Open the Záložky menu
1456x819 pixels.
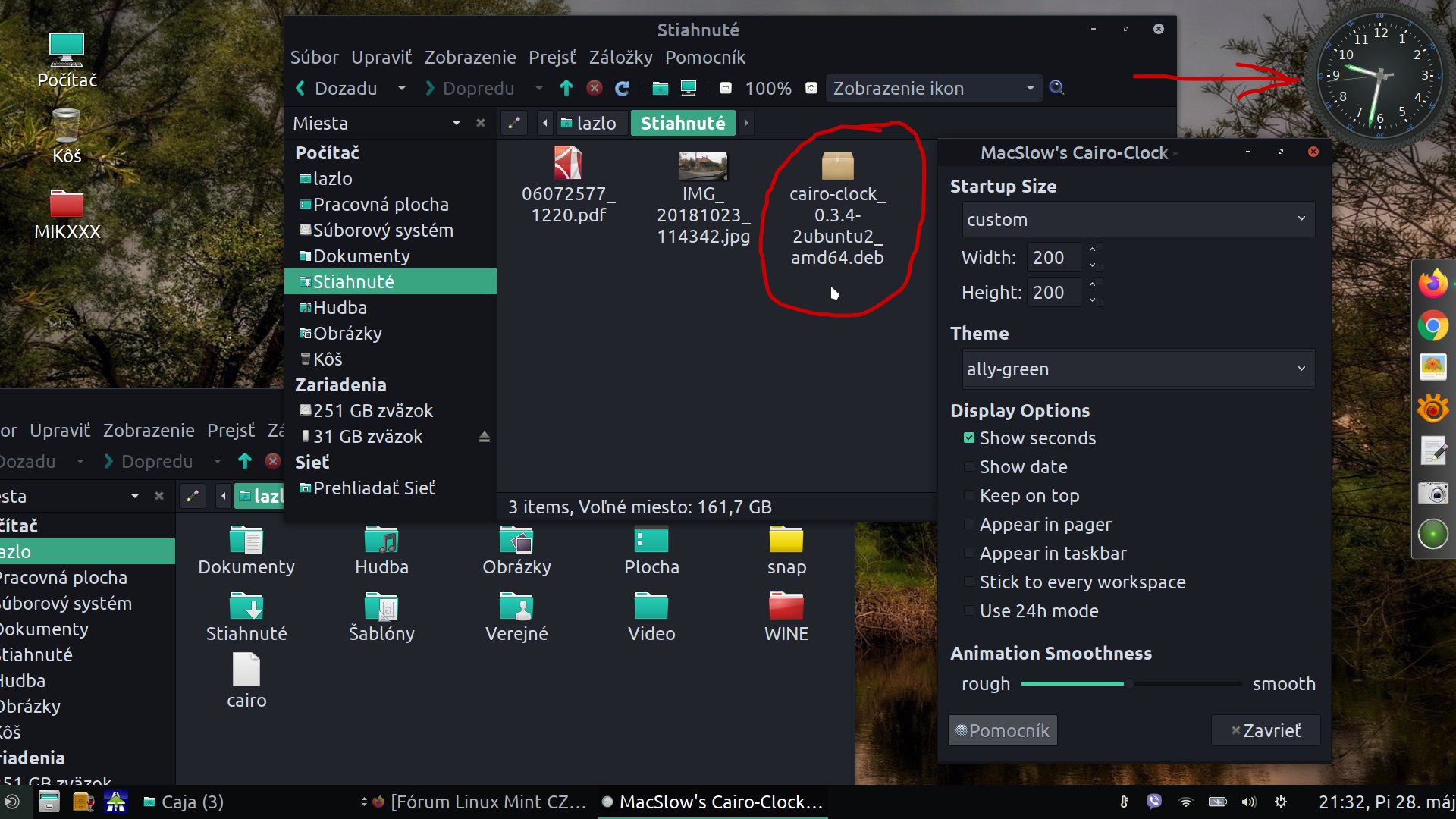(x=620, y=58)
